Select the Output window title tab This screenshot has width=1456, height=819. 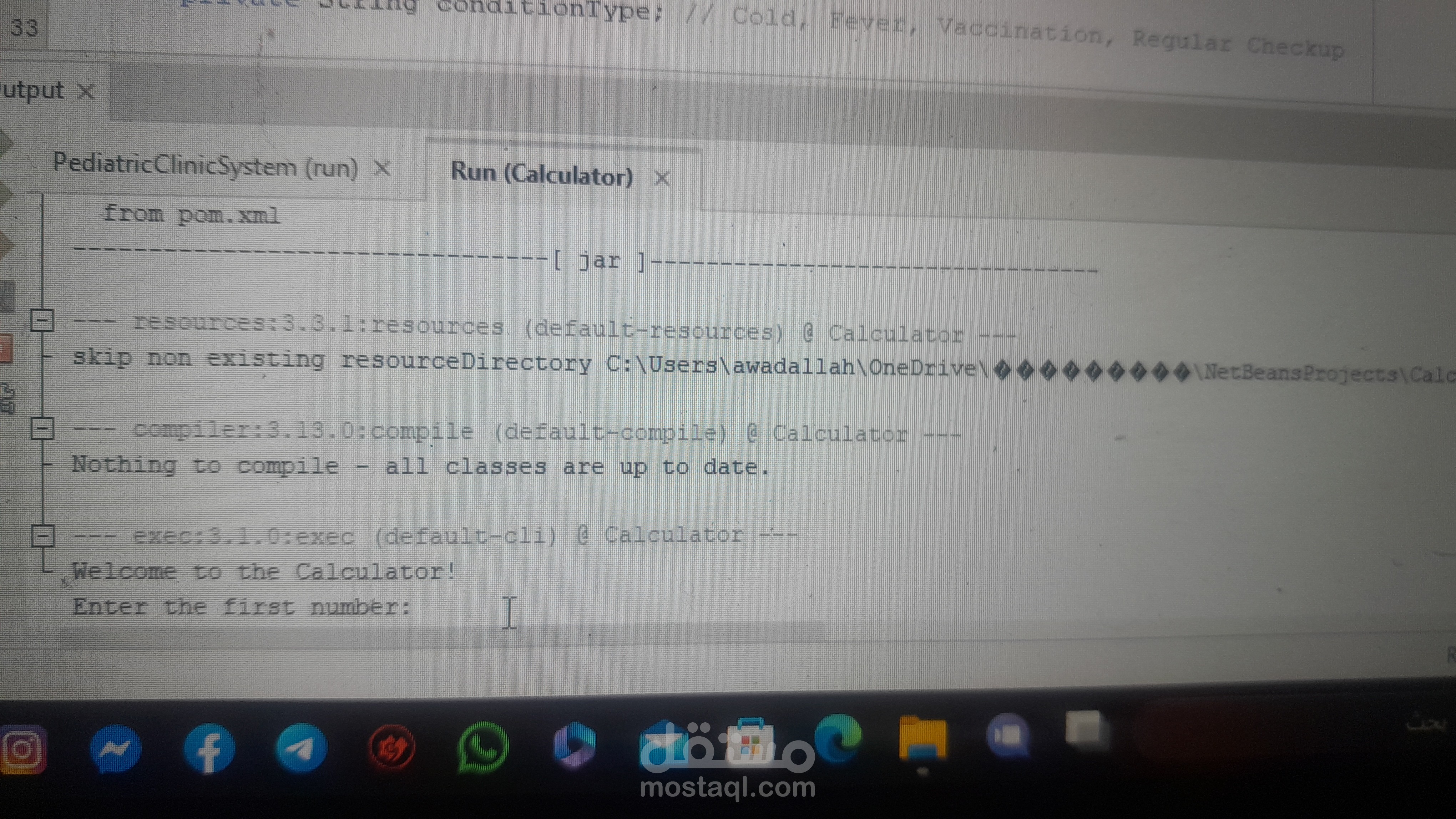coord(33,90)
